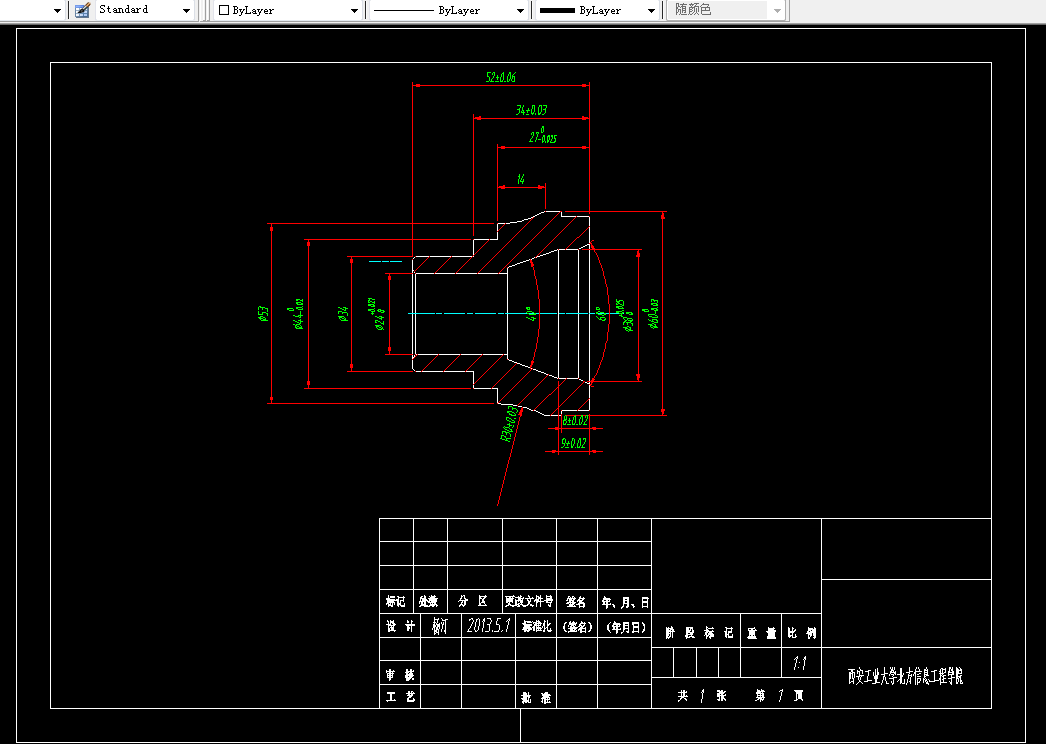Select the 8±0.02 dimension text
This screenshot has height=744, width=1046.
click(575, 420)
